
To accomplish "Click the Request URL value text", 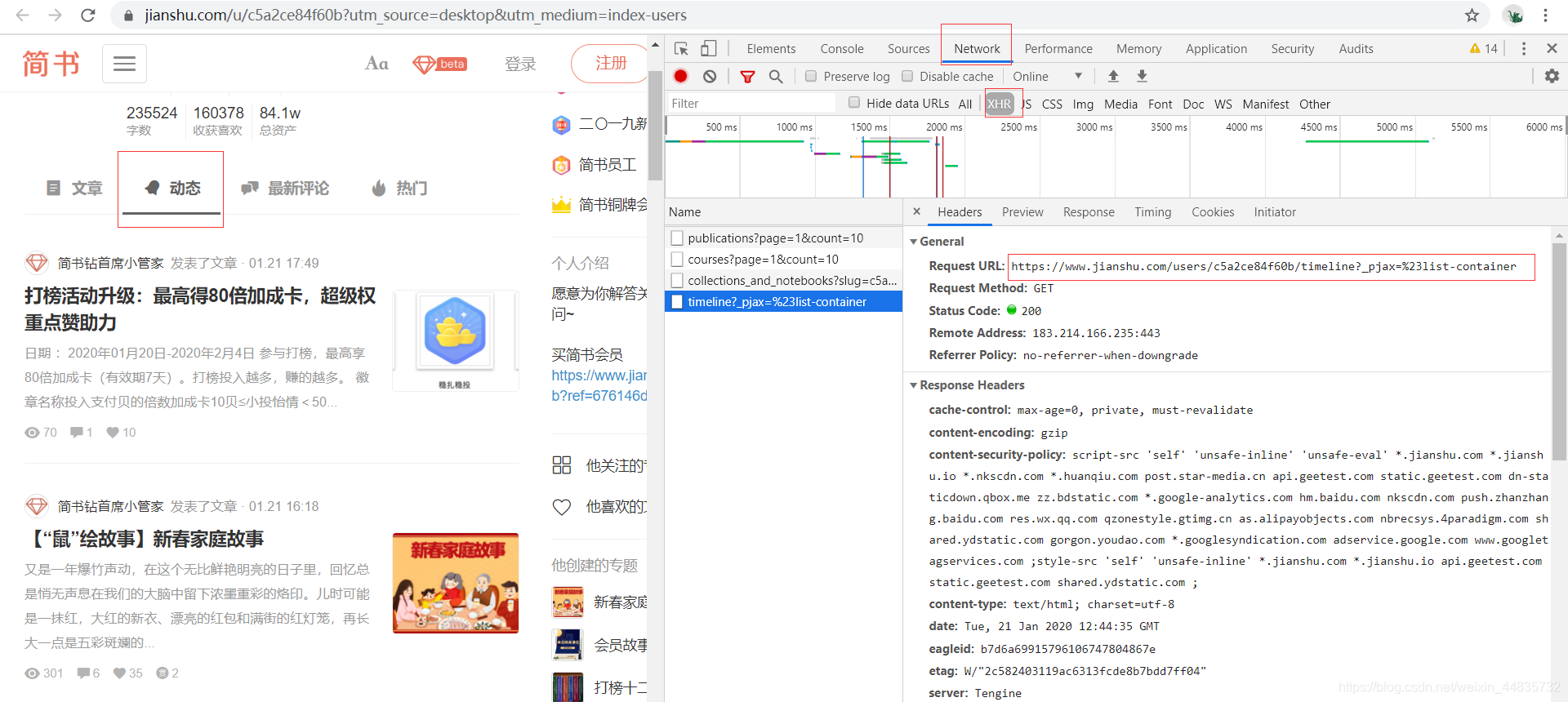I will coord(1263,266).
